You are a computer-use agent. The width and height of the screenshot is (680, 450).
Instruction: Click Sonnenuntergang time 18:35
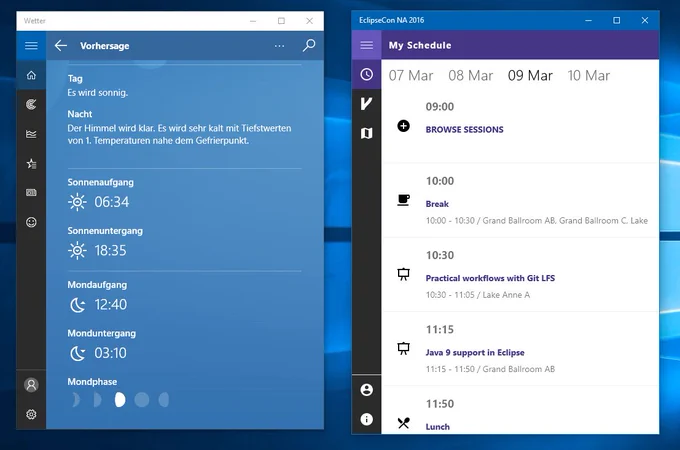click(111, 251)
